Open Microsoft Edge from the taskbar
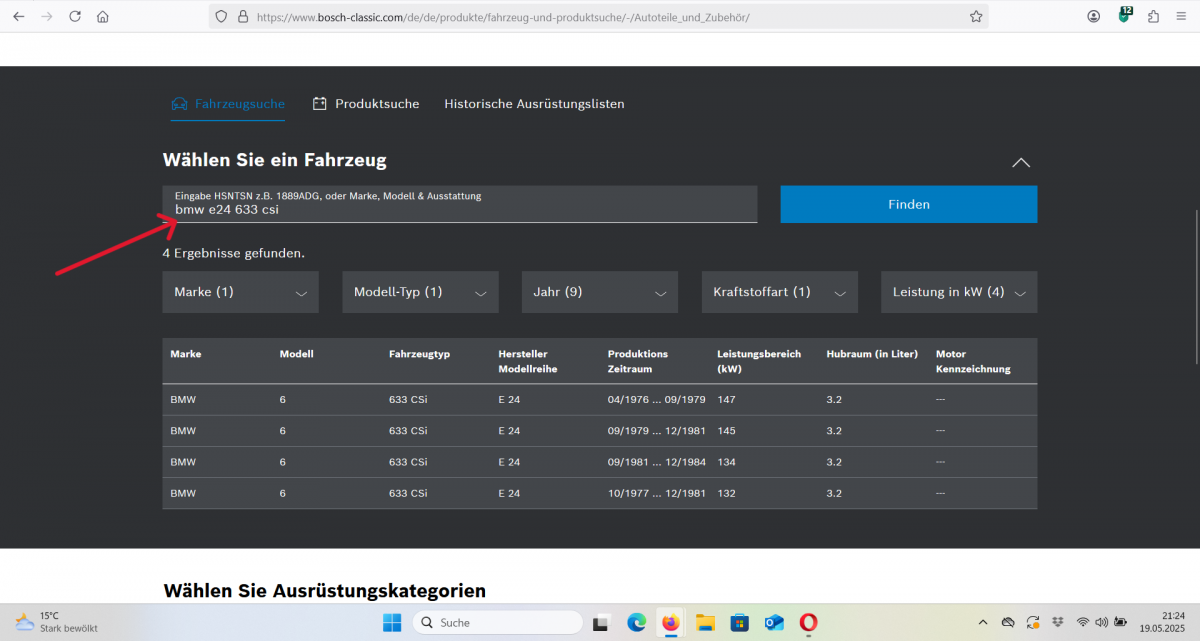Screen dimensions: 1200x641 click(636, 623)
